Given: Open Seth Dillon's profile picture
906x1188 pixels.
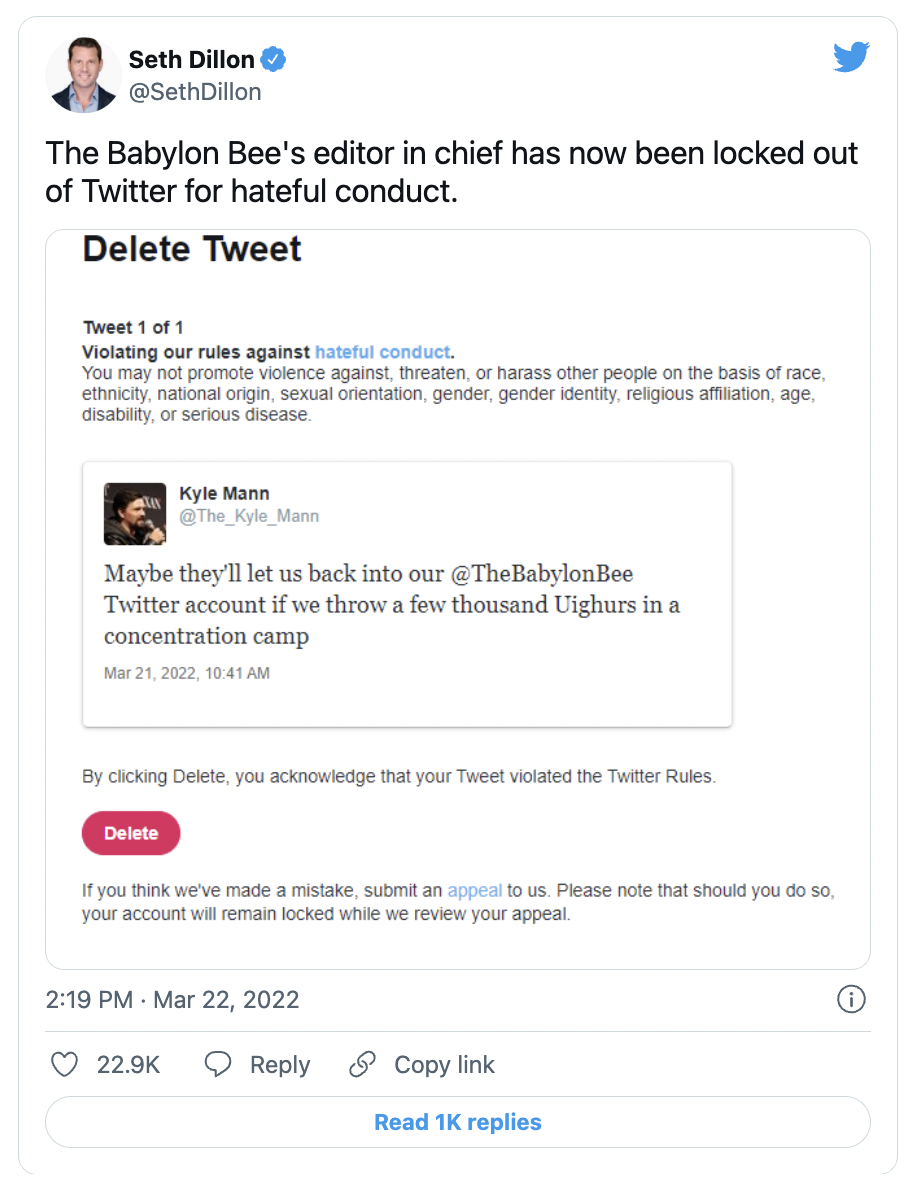Looking at the screenshot, I should pos(83,74).
